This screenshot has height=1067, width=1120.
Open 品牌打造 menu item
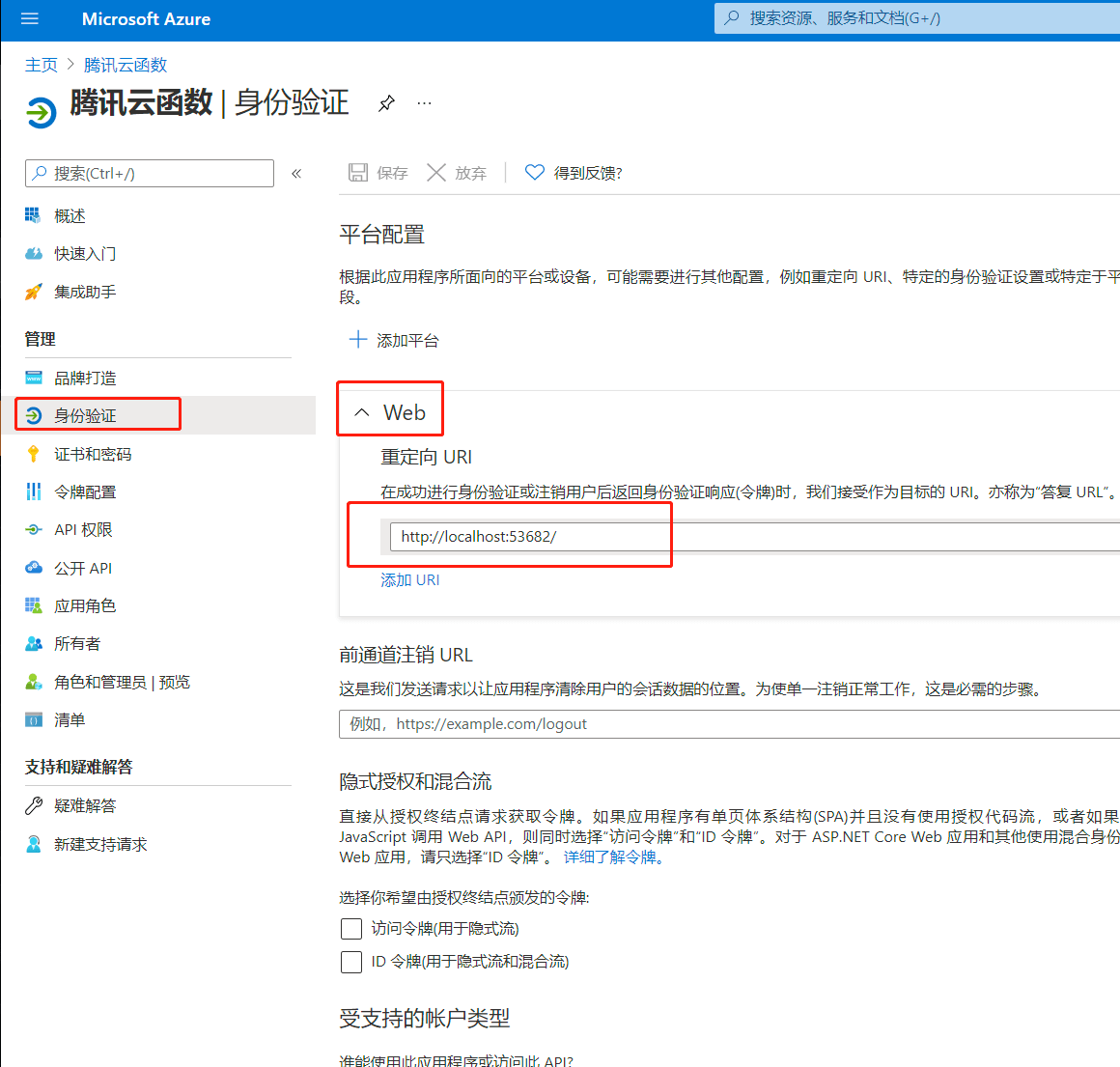coord(85,379)
